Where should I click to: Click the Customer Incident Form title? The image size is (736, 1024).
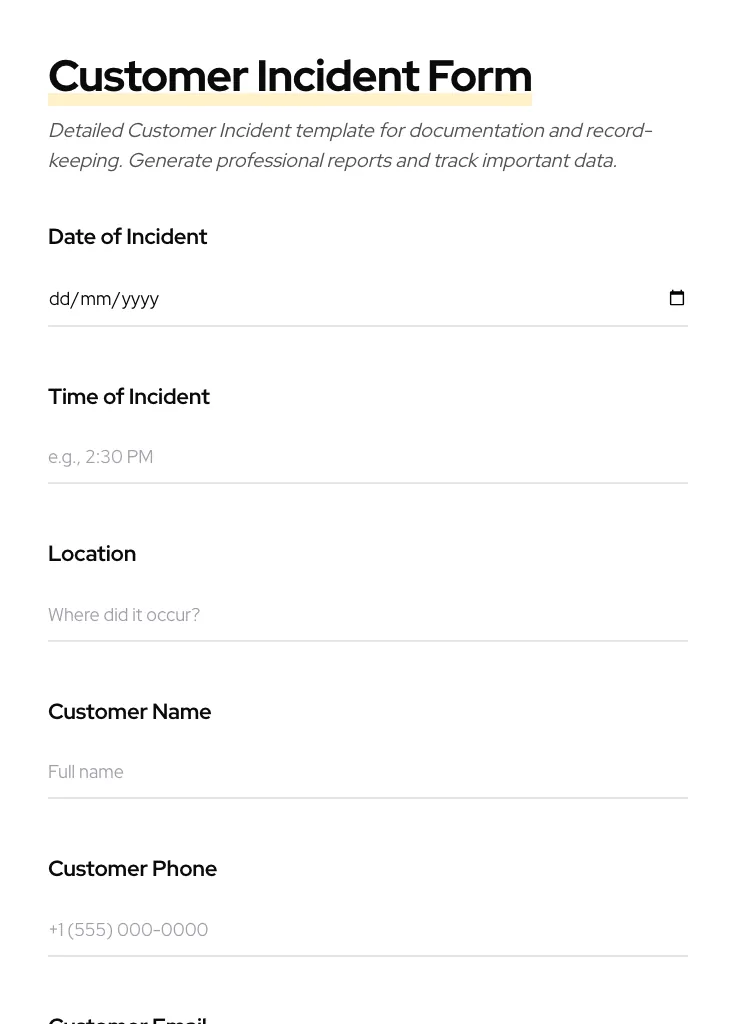click(289, 75)
